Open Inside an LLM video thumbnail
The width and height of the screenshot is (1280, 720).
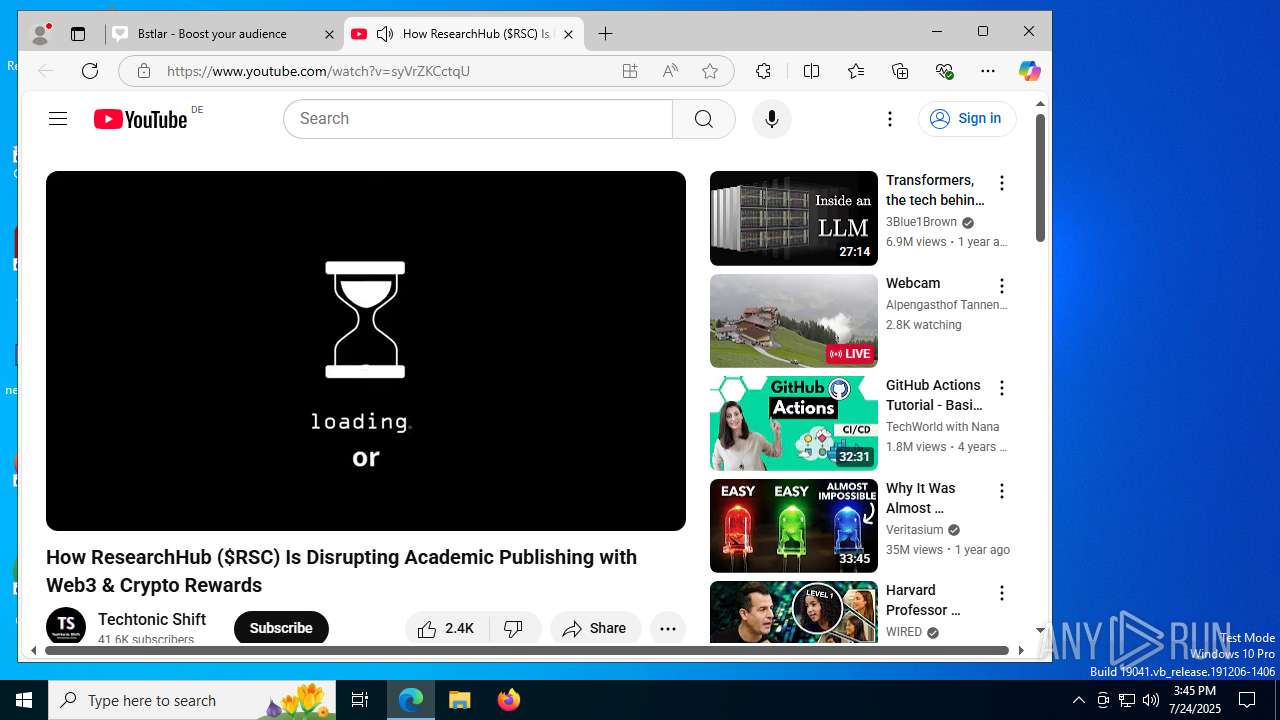[x=794, y=218]
